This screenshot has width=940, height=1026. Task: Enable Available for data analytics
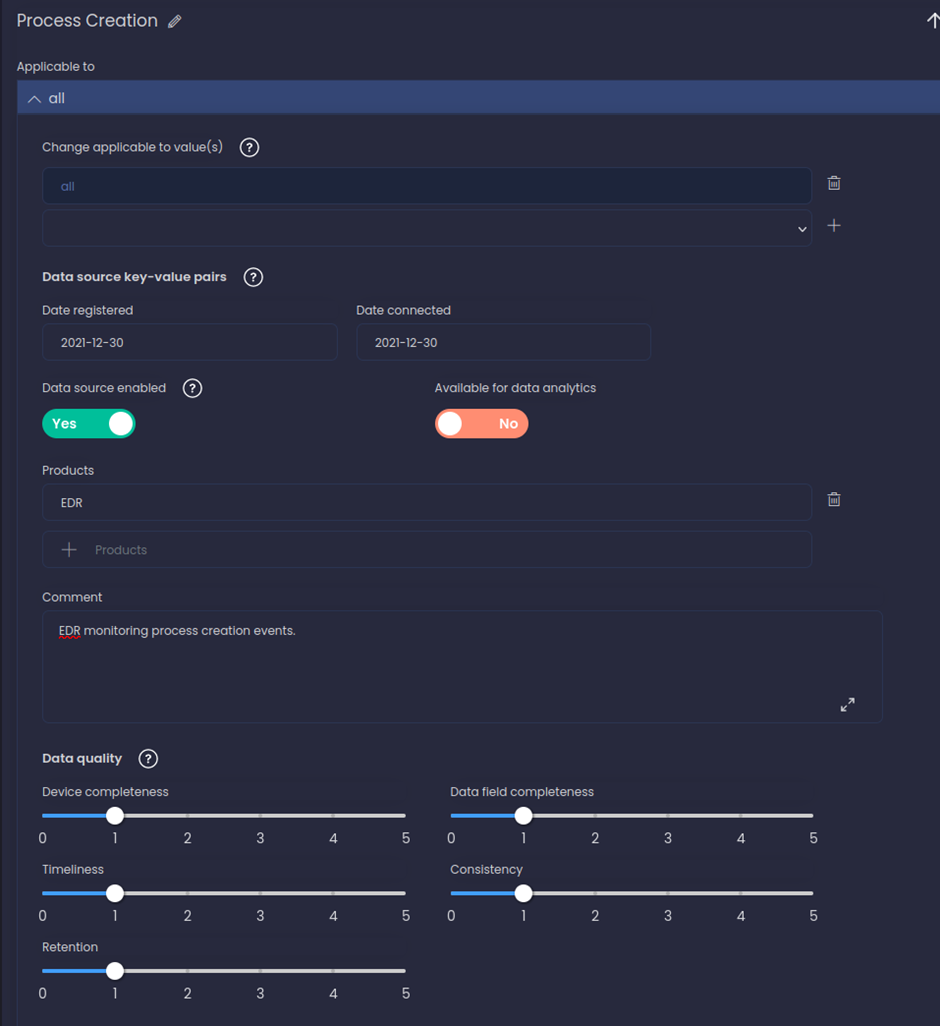pos(481,424)
